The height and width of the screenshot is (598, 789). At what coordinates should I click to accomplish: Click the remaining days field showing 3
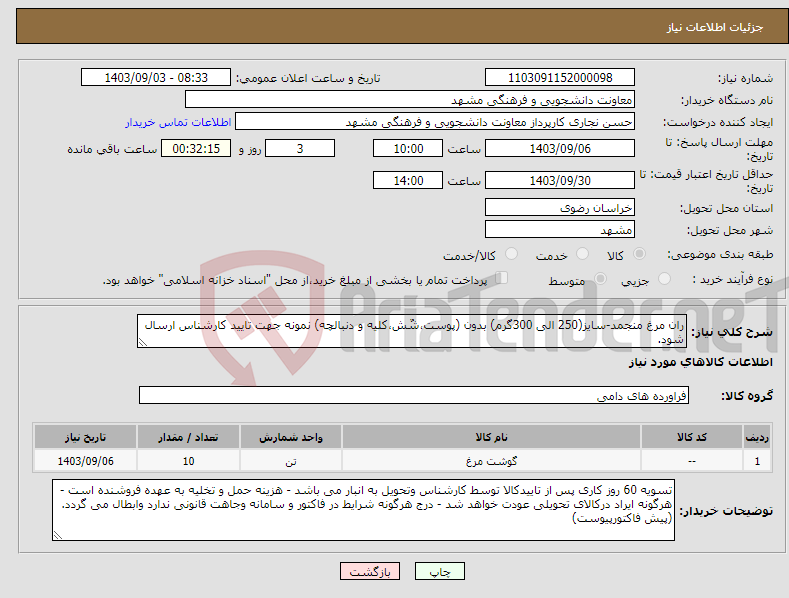pos(300,148)
